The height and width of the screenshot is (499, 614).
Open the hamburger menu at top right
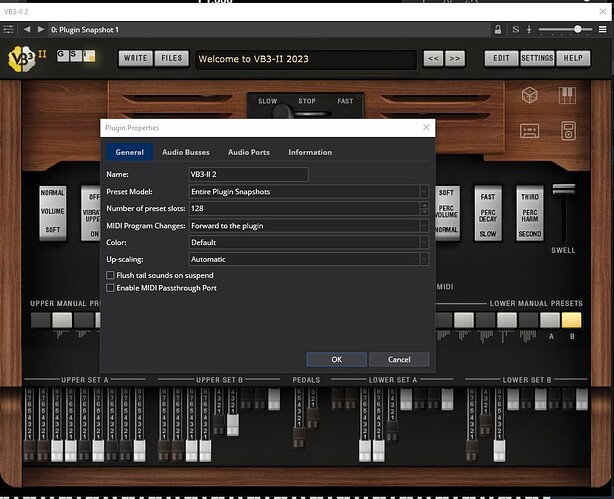603,29
